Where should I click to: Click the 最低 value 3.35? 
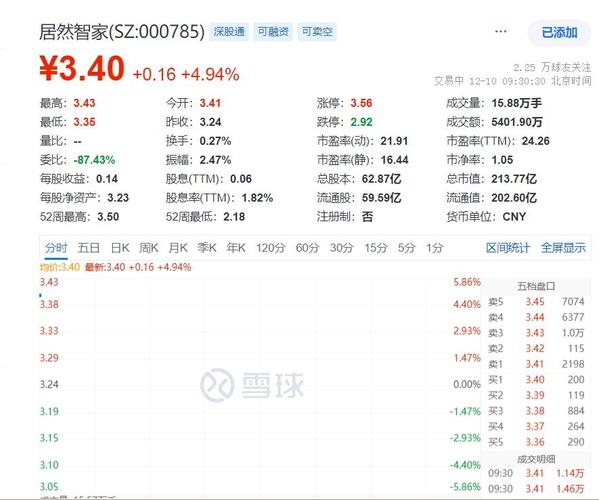pos(84,122)
